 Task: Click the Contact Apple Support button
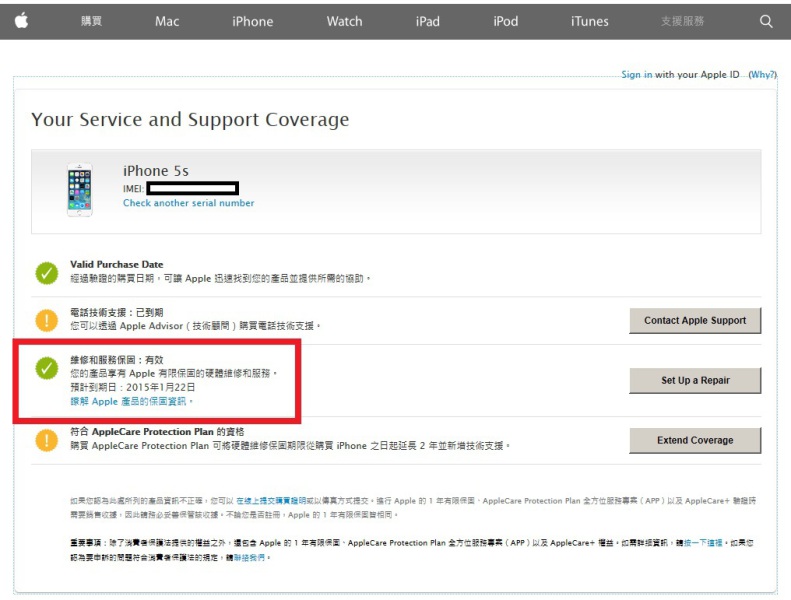[x=695, y=320]
